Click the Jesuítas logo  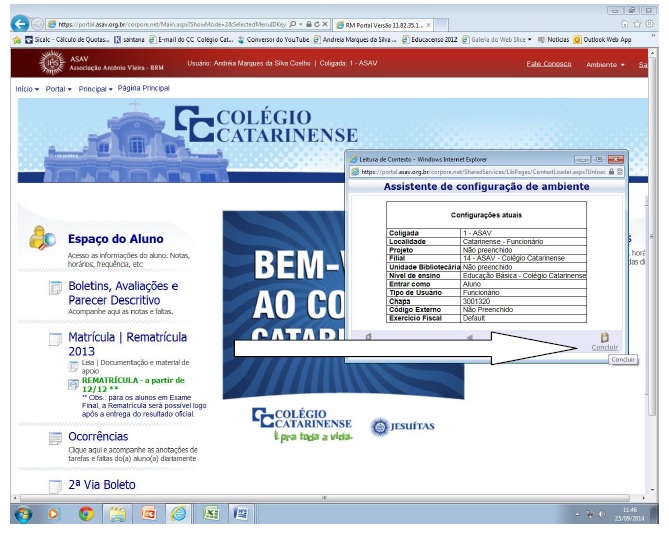(x=402, y=427)
